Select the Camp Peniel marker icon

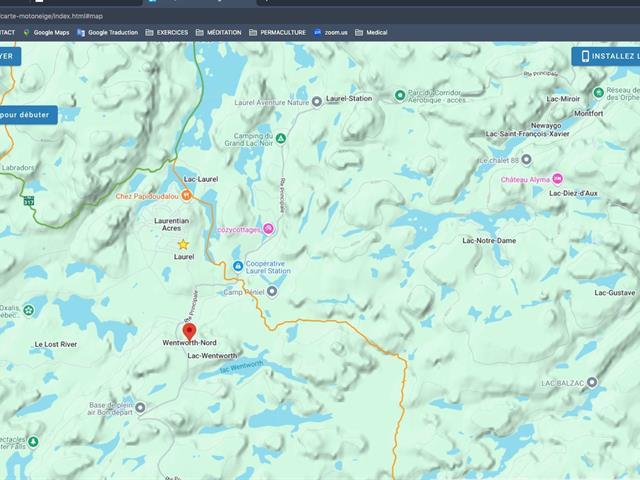tap(271, 292)
